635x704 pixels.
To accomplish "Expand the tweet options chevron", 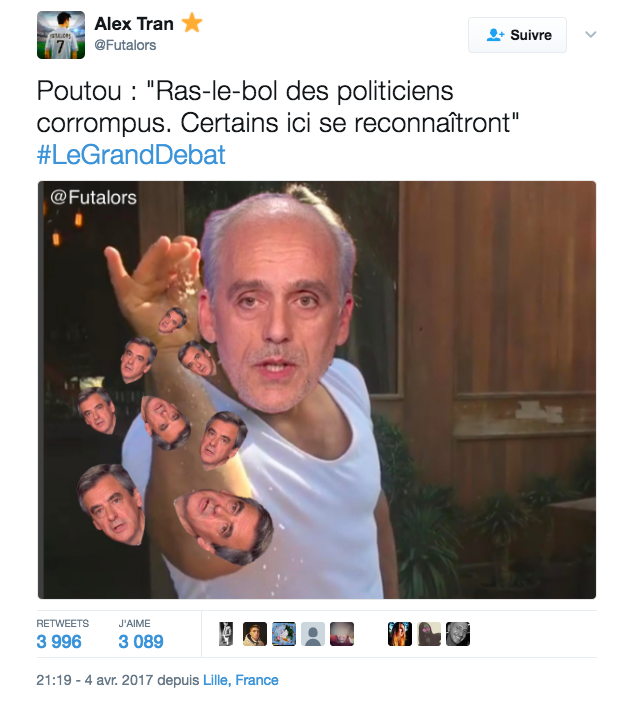I will click(x=591, y=35).
